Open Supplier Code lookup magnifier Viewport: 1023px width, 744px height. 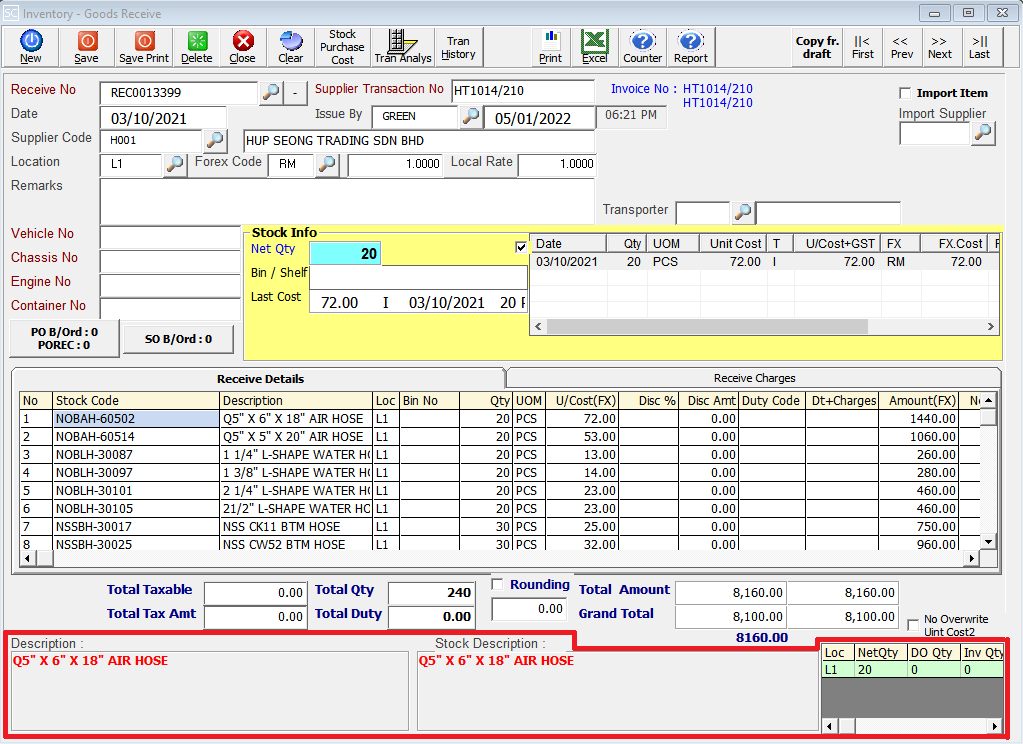click(x=215, y=140)
